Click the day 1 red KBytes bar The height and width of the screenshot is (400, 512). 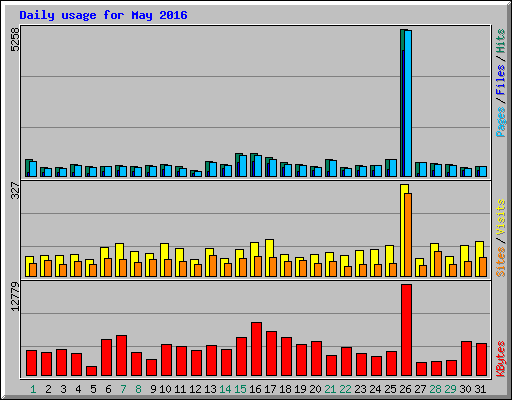[x=31, y=363]
